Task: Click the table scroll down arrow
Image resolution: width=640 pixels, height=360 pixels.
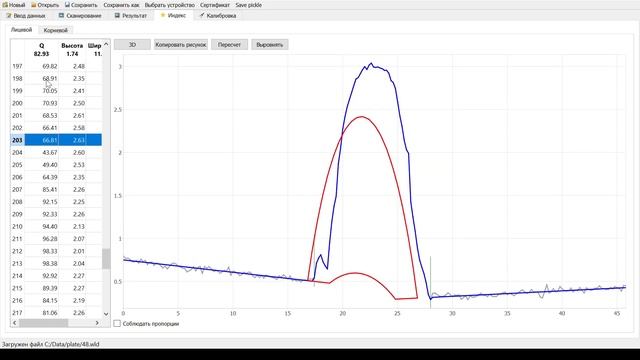Action: click(106, 314)
